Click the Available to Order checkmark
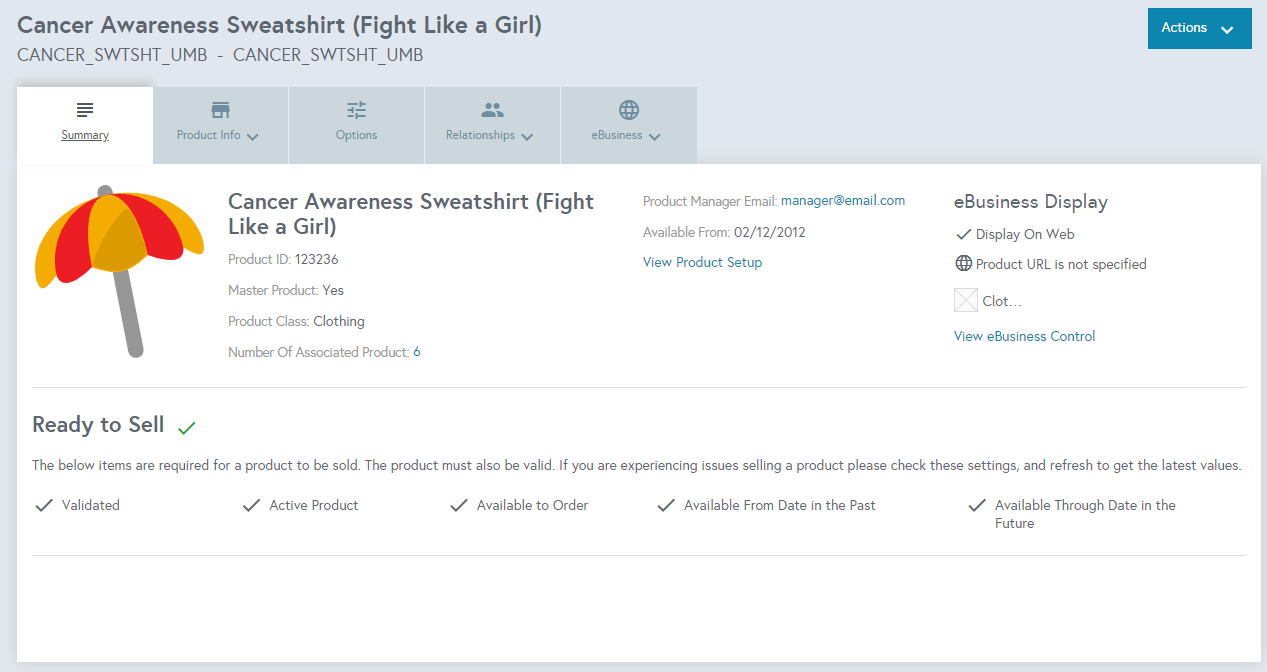1267x672 pixels. tap(459, 505)
